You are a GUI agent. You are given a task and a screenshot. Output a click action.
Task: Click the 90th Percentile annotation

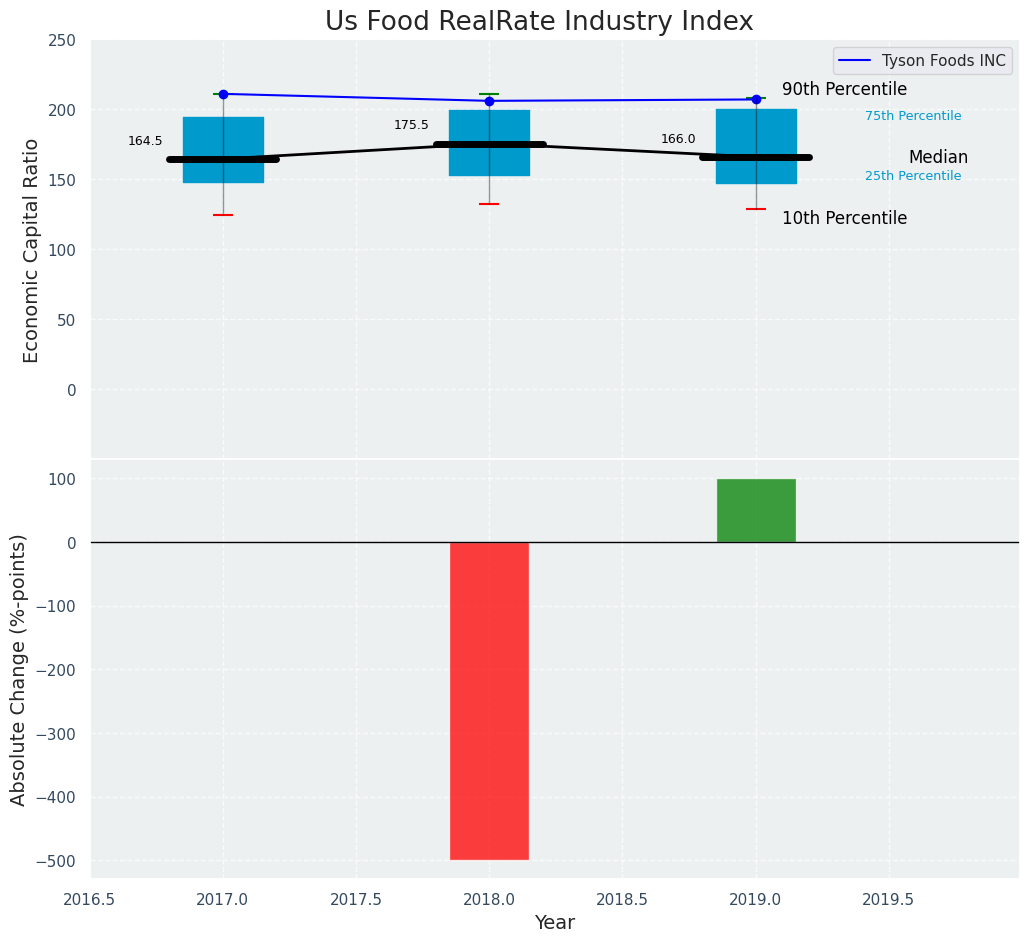844,89
